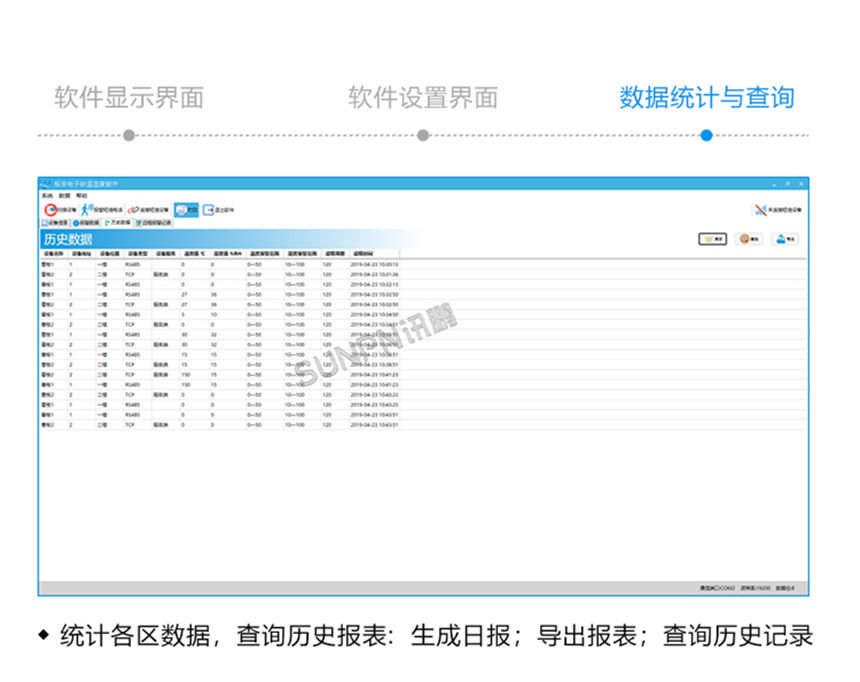The width and height of the screenshot is (860, 682).
Task: Select the red search devices icon on the toolbar
Action: (50, 208)
